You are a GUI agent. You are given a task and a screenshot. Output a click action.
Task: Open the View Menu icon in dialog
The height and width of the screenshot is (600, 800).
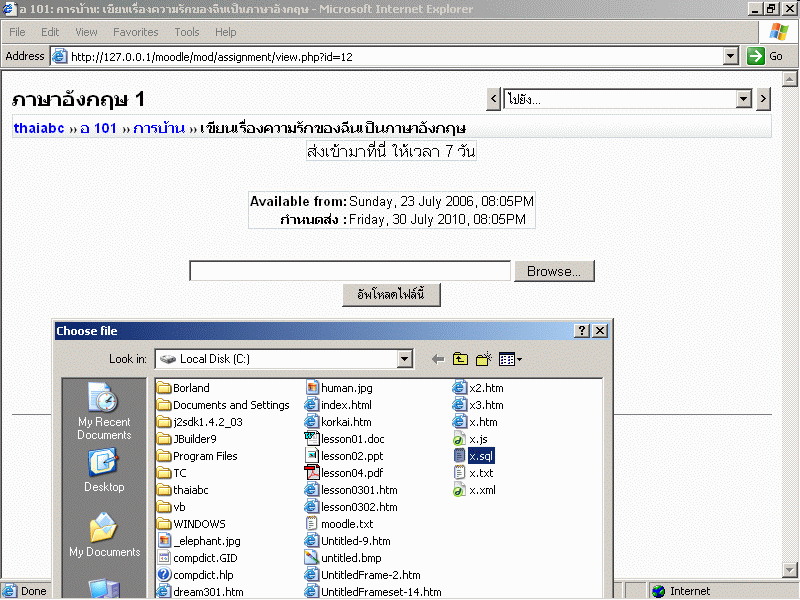pyautogui.click(x=510, y=359)
